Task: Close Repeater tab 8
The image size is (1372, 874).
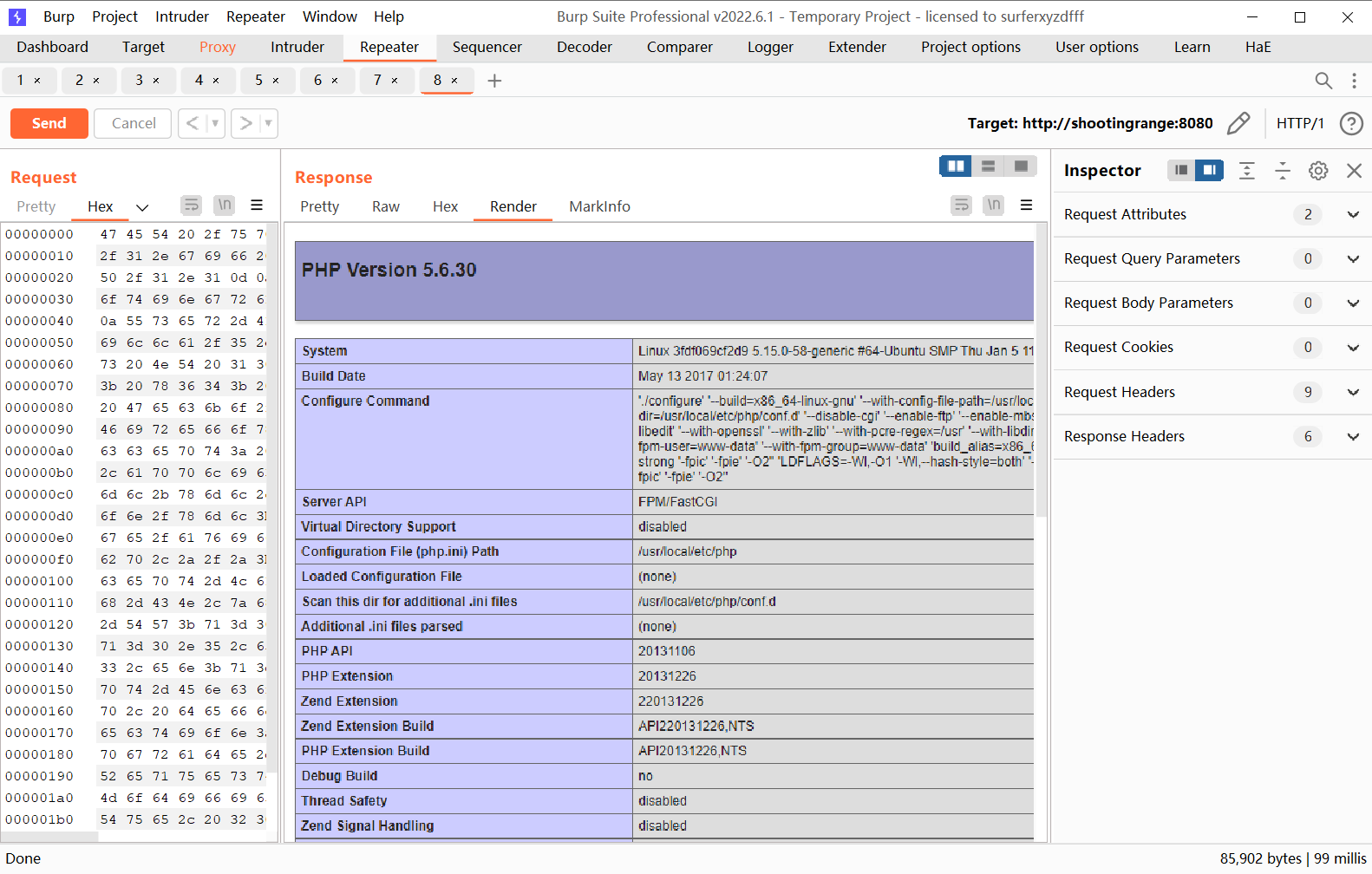Action: (454, 81)
